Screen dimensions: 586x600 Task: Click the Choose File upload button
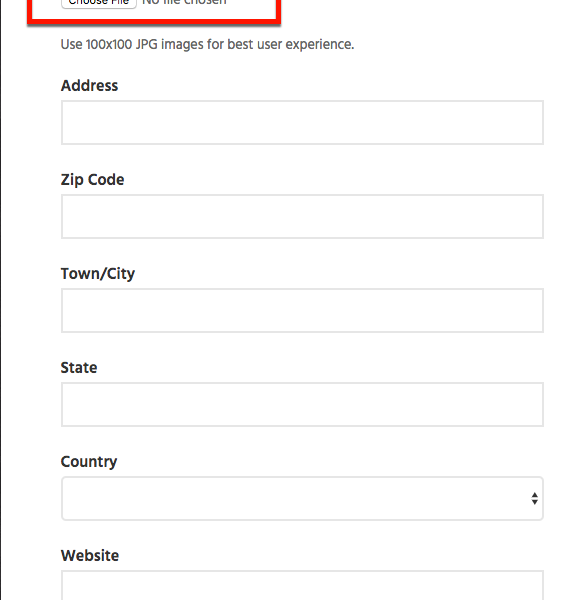(99, 3)
